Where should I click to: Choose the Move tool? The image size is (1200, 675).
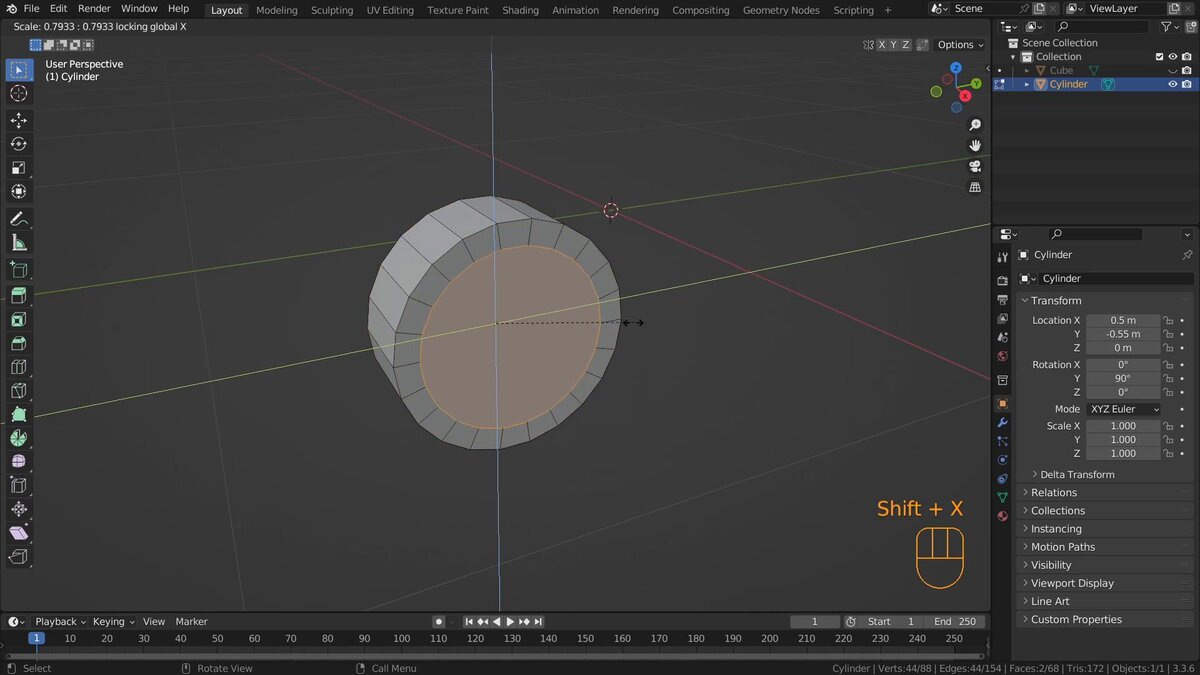click(19, 120)
